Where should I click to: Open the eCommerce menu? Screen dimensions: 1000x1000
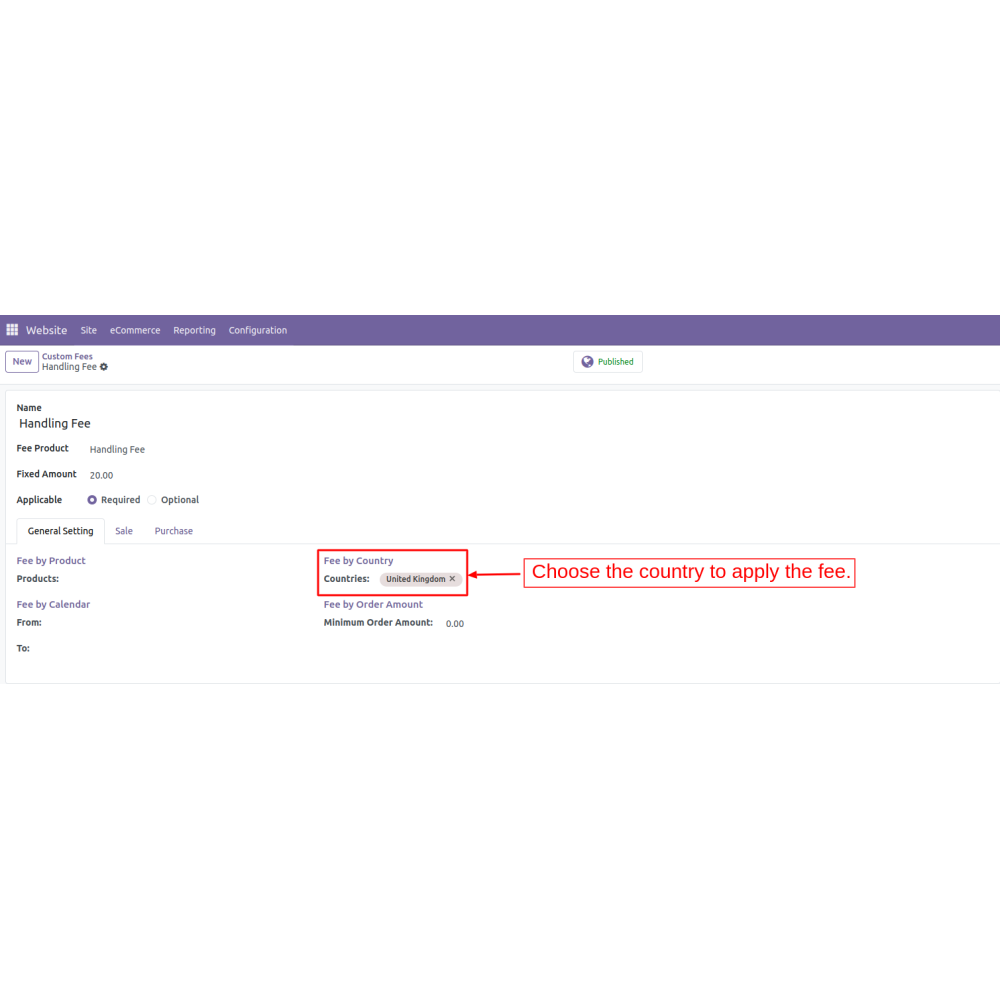coord(135,330)
